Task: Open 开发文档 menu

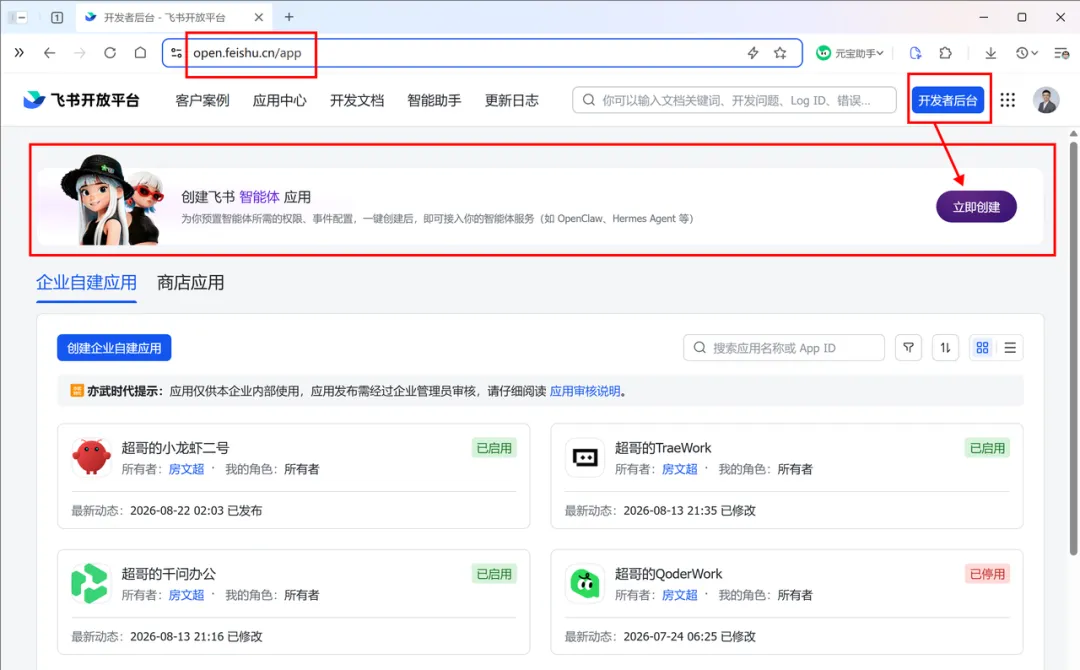Action: [357, 101]
